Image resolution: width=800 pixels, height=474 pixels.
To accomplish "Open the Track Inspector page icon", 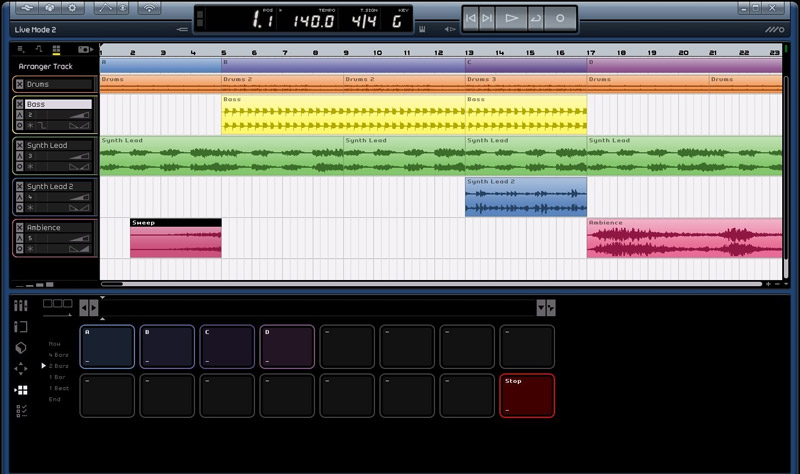I will coord(20,327).
